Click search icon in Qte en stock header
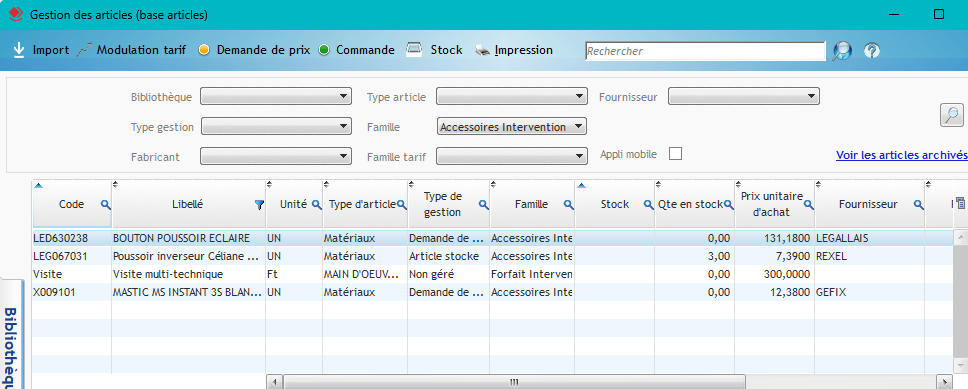The width and height of the screenshot is (968, 389). (x=728, y=204)
